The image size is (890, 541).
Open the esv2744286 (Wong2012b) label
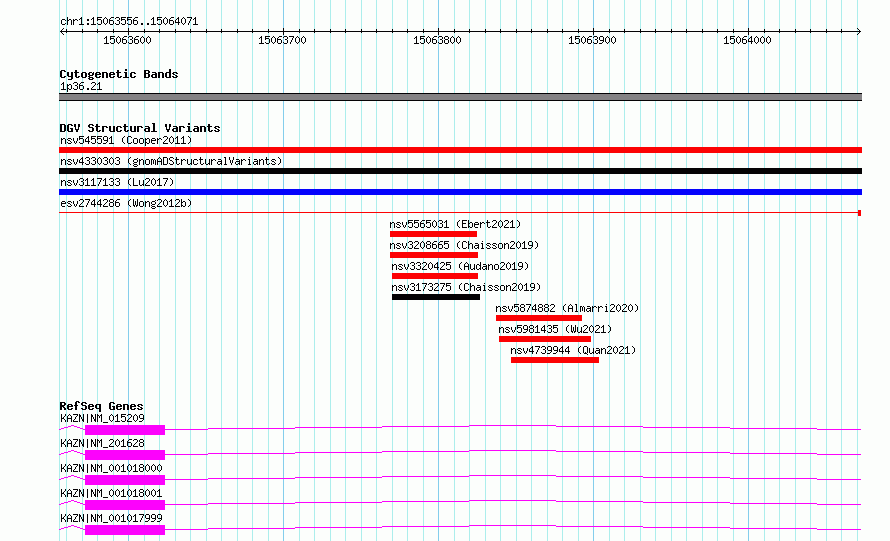tap(126, 203)
